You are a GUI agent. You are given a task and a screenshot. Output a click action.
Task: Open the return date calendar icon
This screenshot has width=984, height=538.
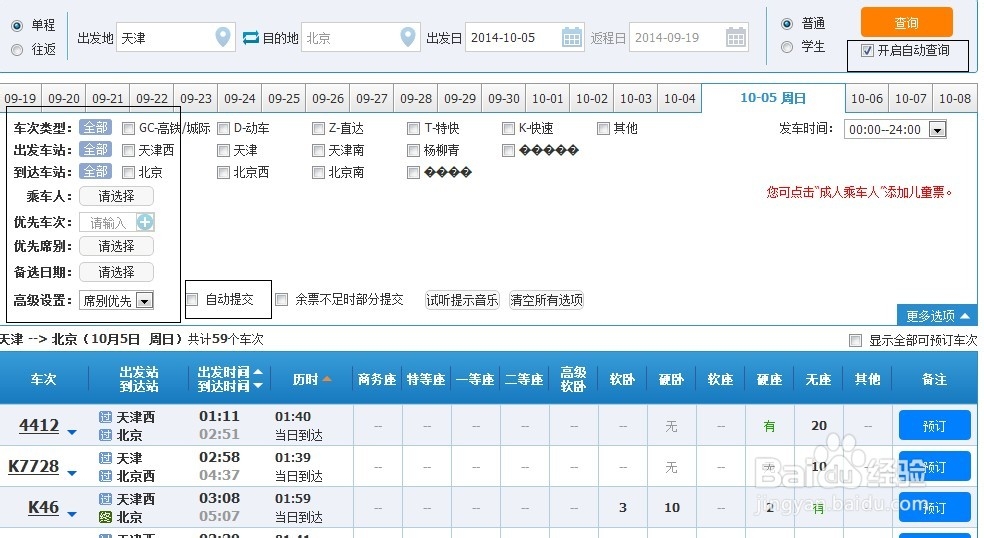tap(735, 37)
